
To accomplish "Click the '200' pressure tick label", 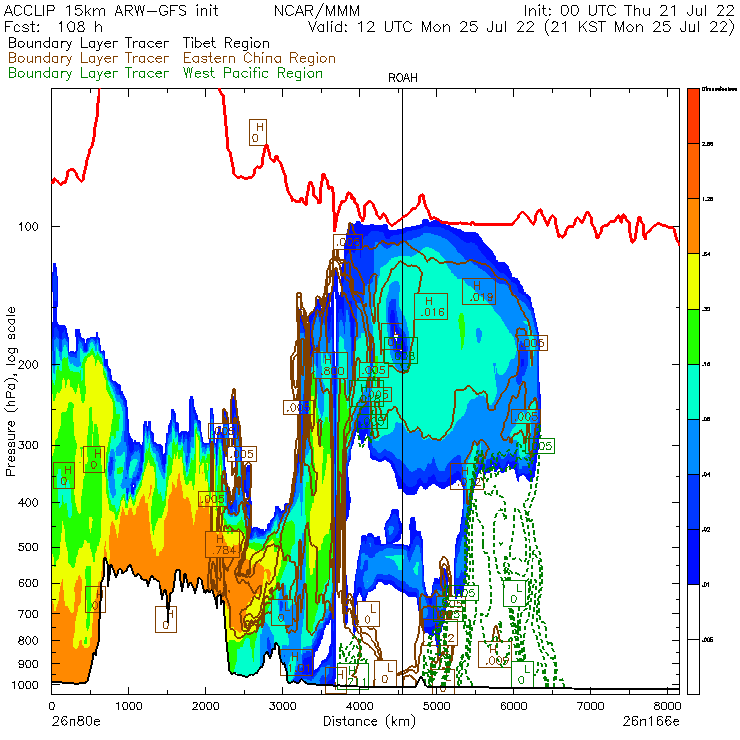I will pyautogui.click(x=28, y=364).
